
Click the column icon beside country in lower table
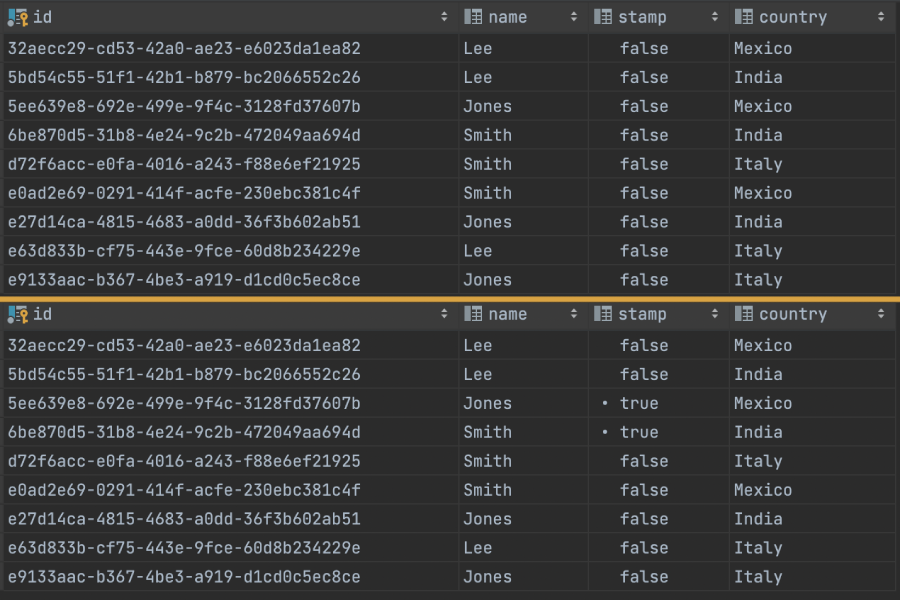click(744, 314)
